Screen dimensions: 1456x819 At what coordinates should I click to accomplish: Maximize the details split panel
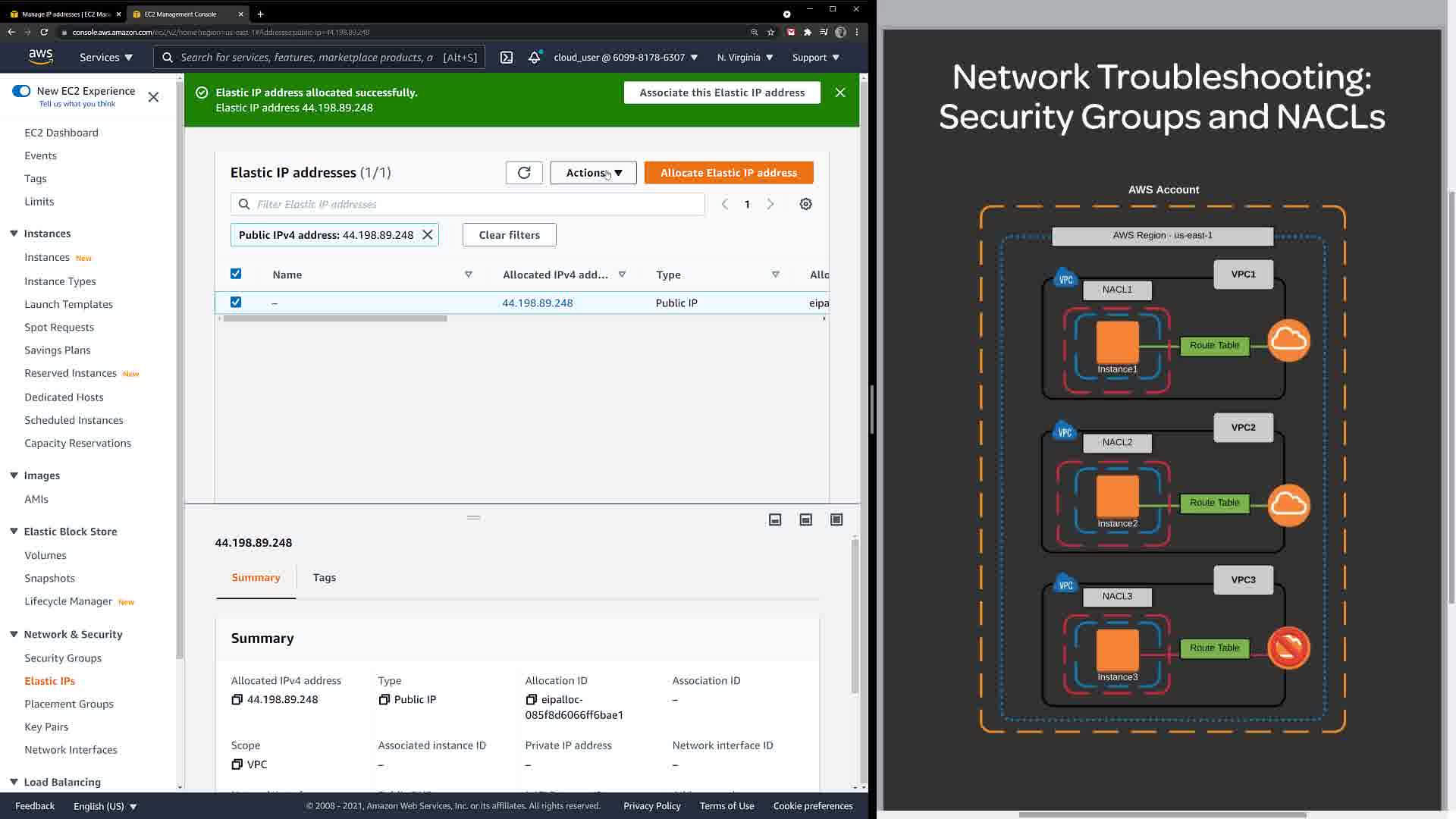point(836,520)
